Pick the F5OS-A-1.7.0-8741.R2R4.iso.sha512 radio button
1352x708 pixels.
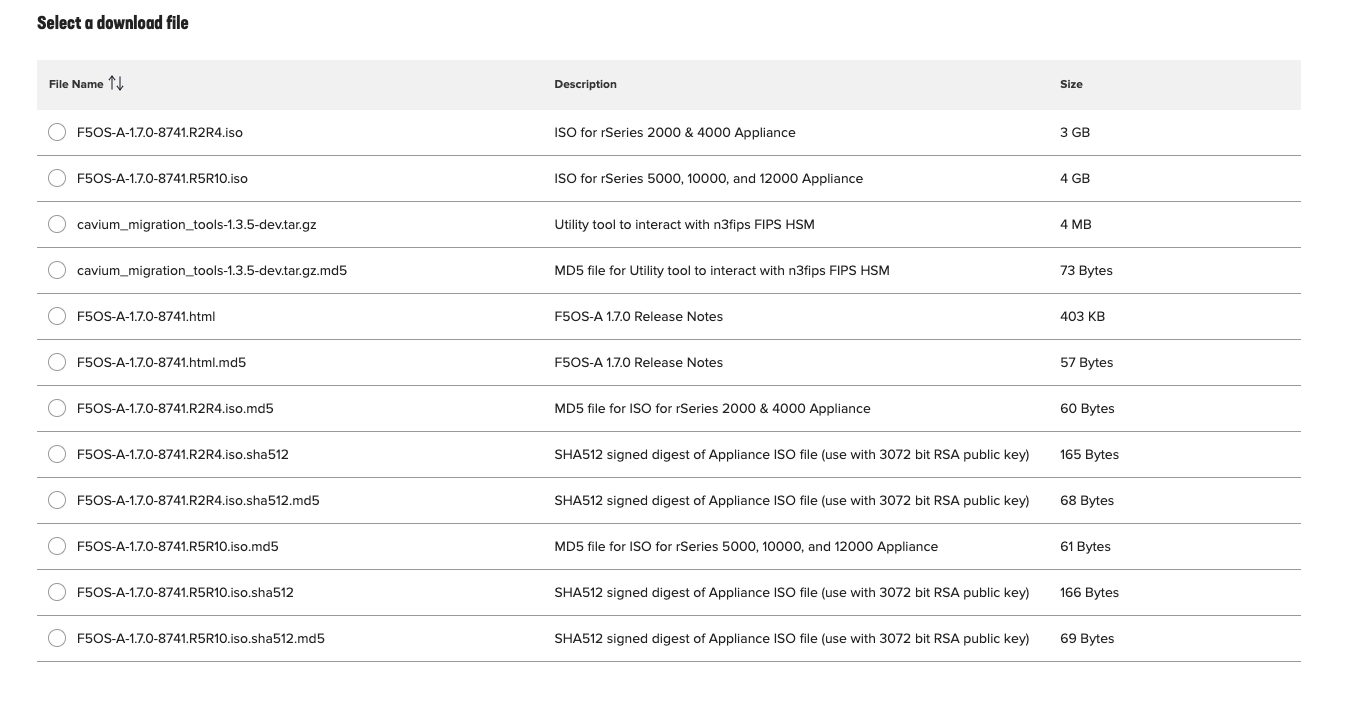[x=57, y=454]
